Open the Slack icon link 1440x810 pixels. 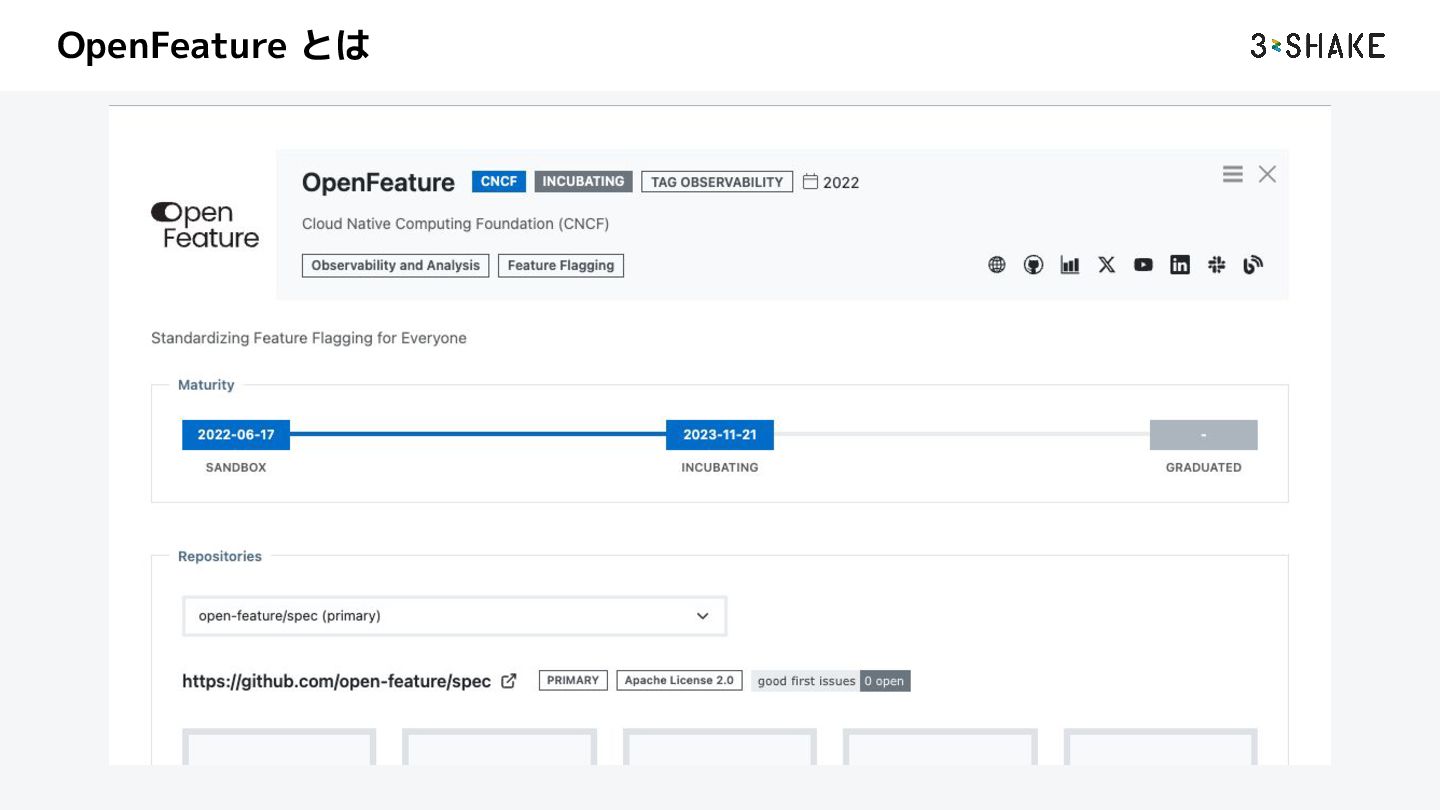1217,265
